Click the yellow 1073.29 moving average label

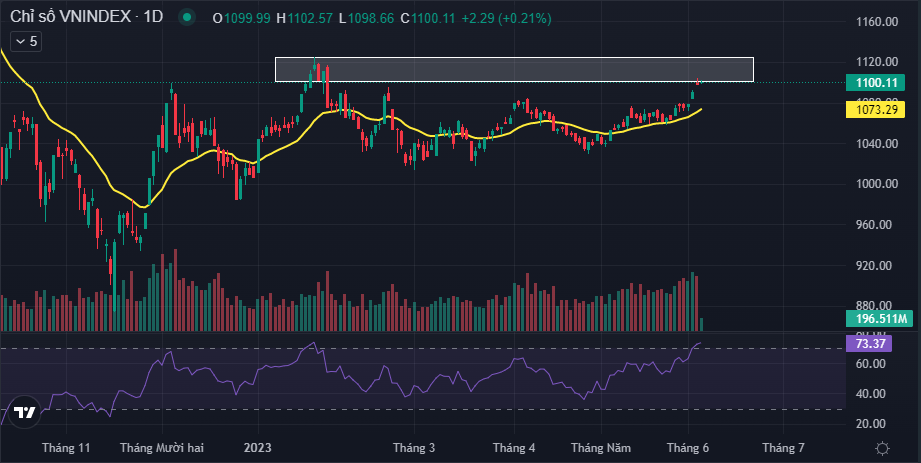[879, 109]
